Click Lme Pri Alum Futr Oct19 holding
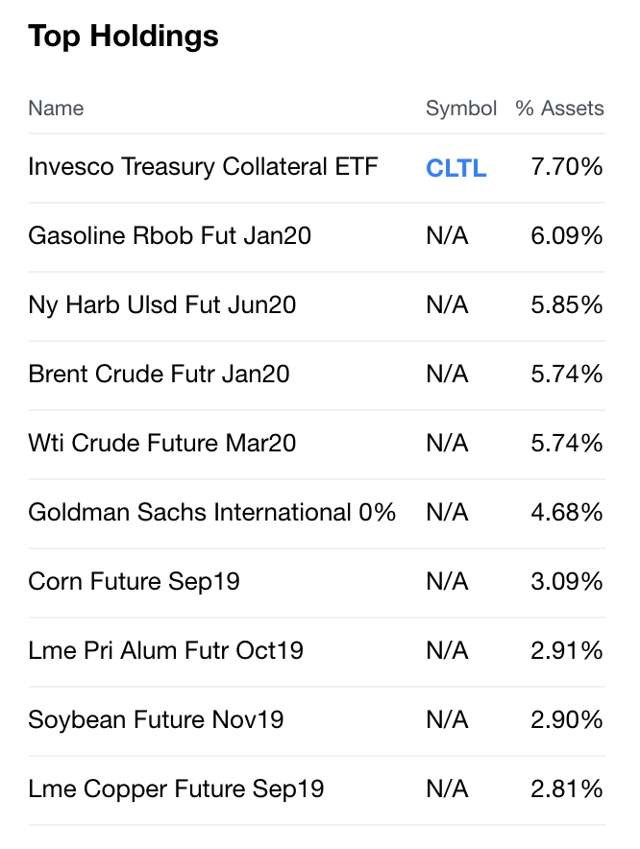This screenshot has height=849, width=640. (x=166, y=651)
